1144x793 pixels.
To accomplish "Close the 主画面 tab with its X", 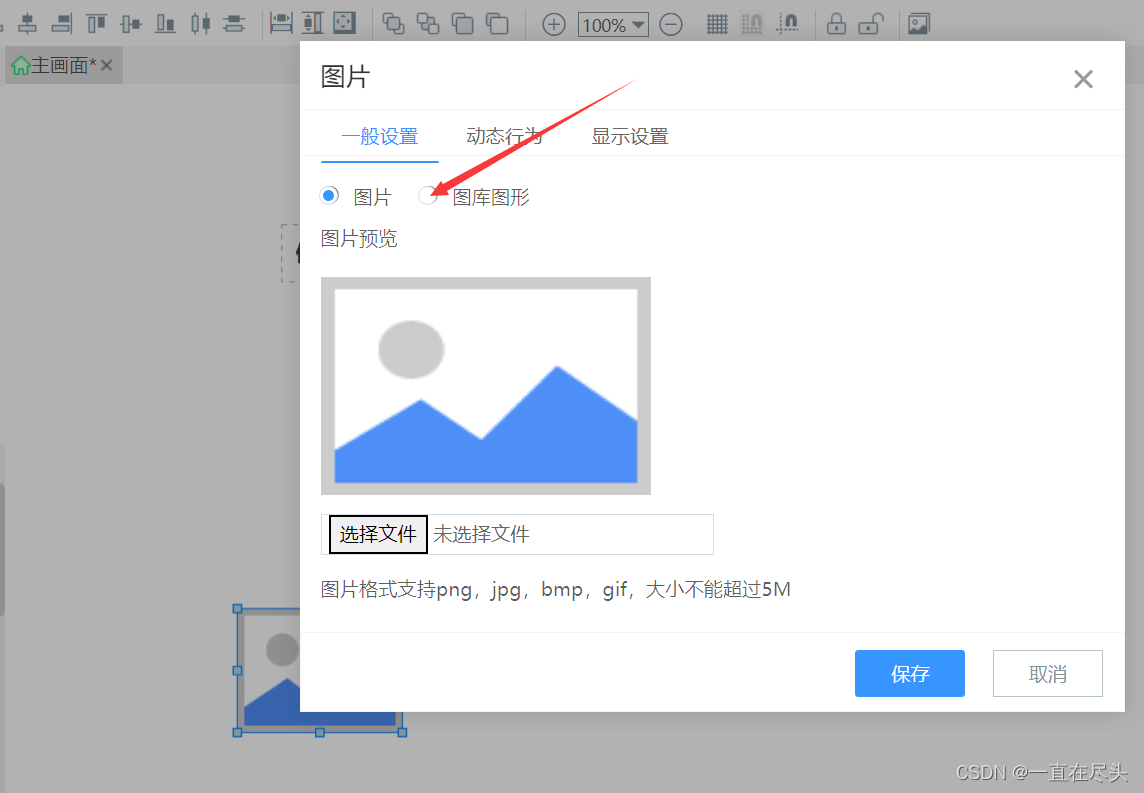I will (x=107, y=66).
